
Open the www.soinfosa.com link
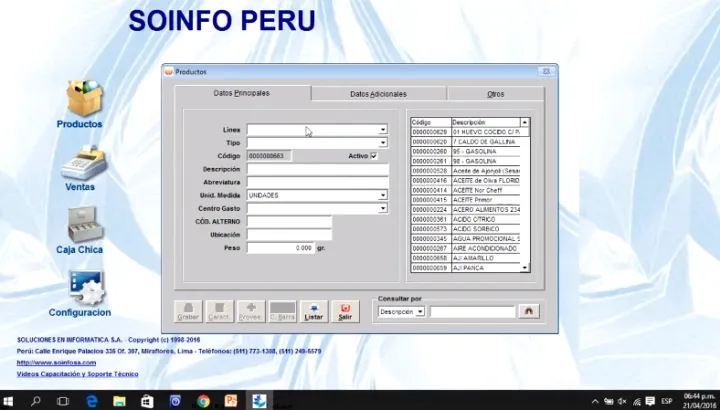pyautogui.click(x=56, y=363)
